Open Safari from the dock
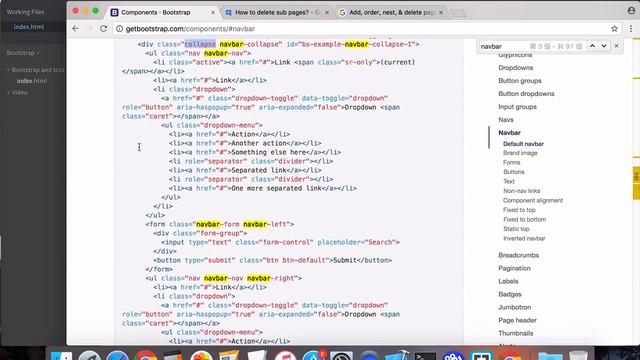This screenshot has height=360, width=640. 118,356
